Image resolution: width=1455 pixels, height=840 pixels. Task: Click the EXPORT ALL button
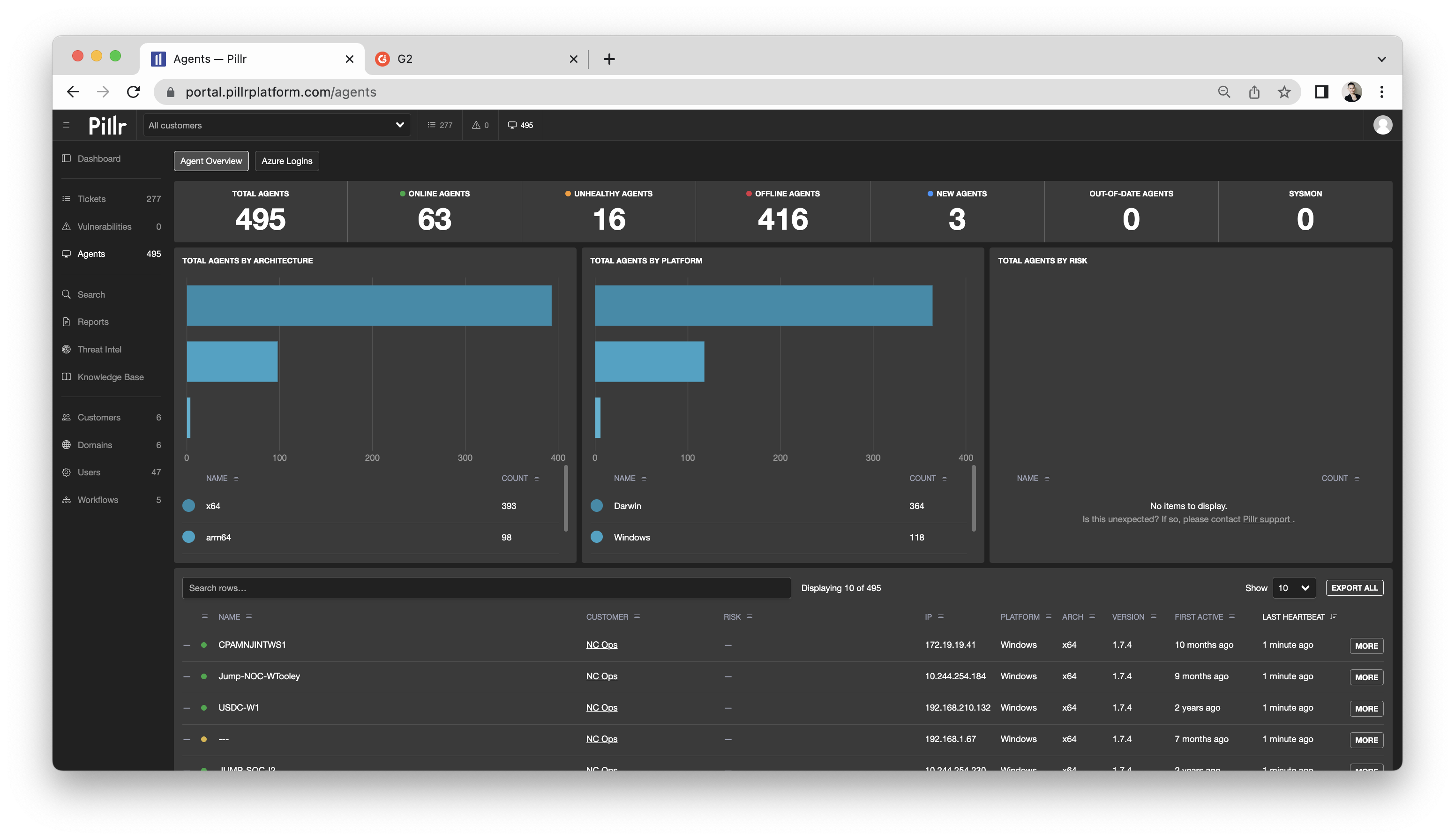pyautogui.click(x=1354, y=588)
